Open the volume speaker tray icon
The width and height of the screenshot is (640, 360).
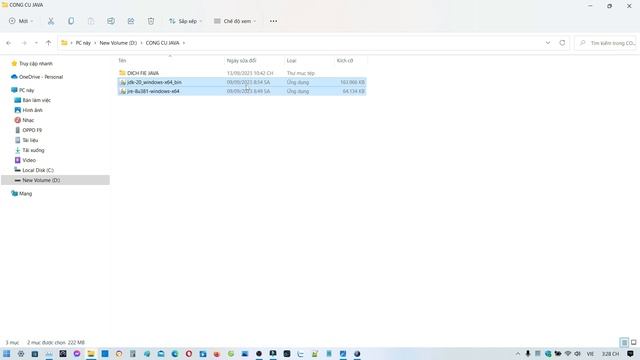click(577, 353)
